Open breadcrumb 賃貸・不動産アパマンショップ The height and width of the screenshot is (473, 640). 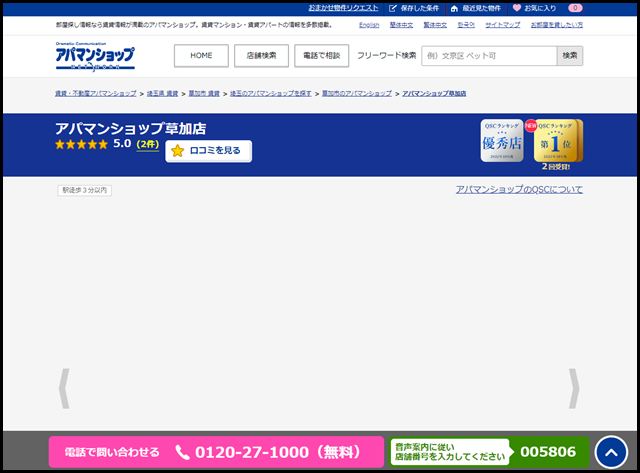tap(96, 93)
